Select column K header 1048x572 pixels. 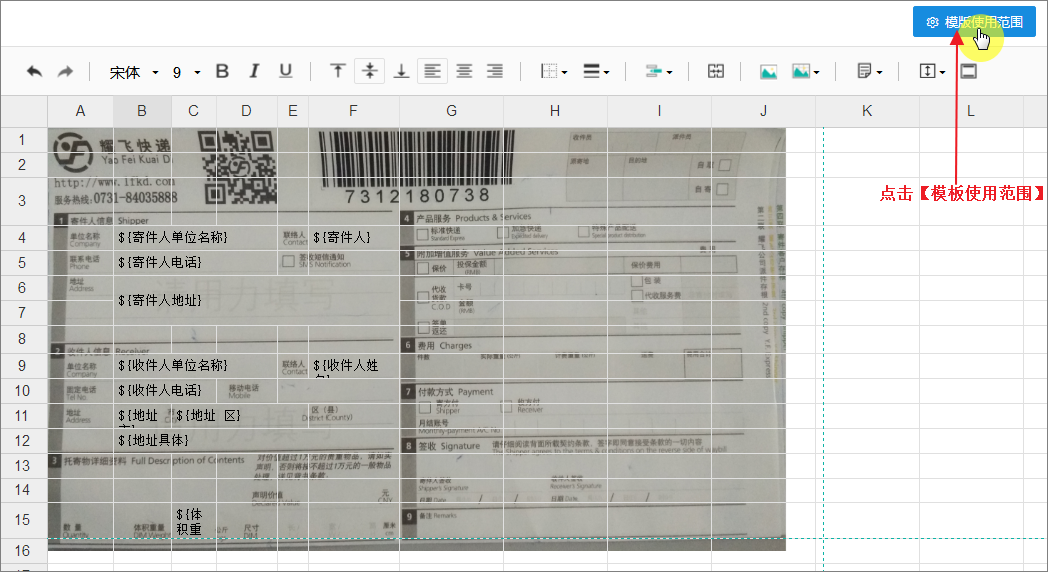(867, 111)
